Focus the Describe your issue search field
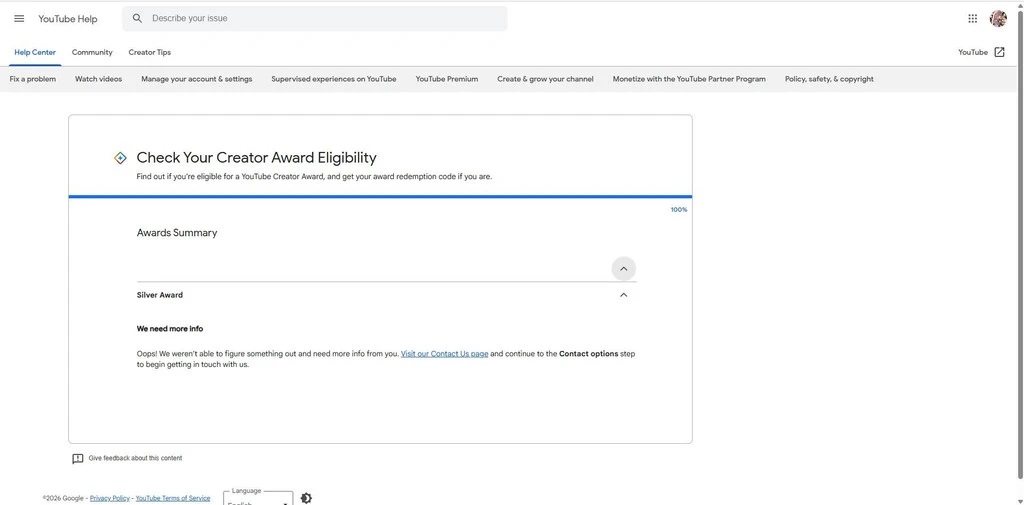Viewport: 1024px width, 505px height. (x=315, y=18)
